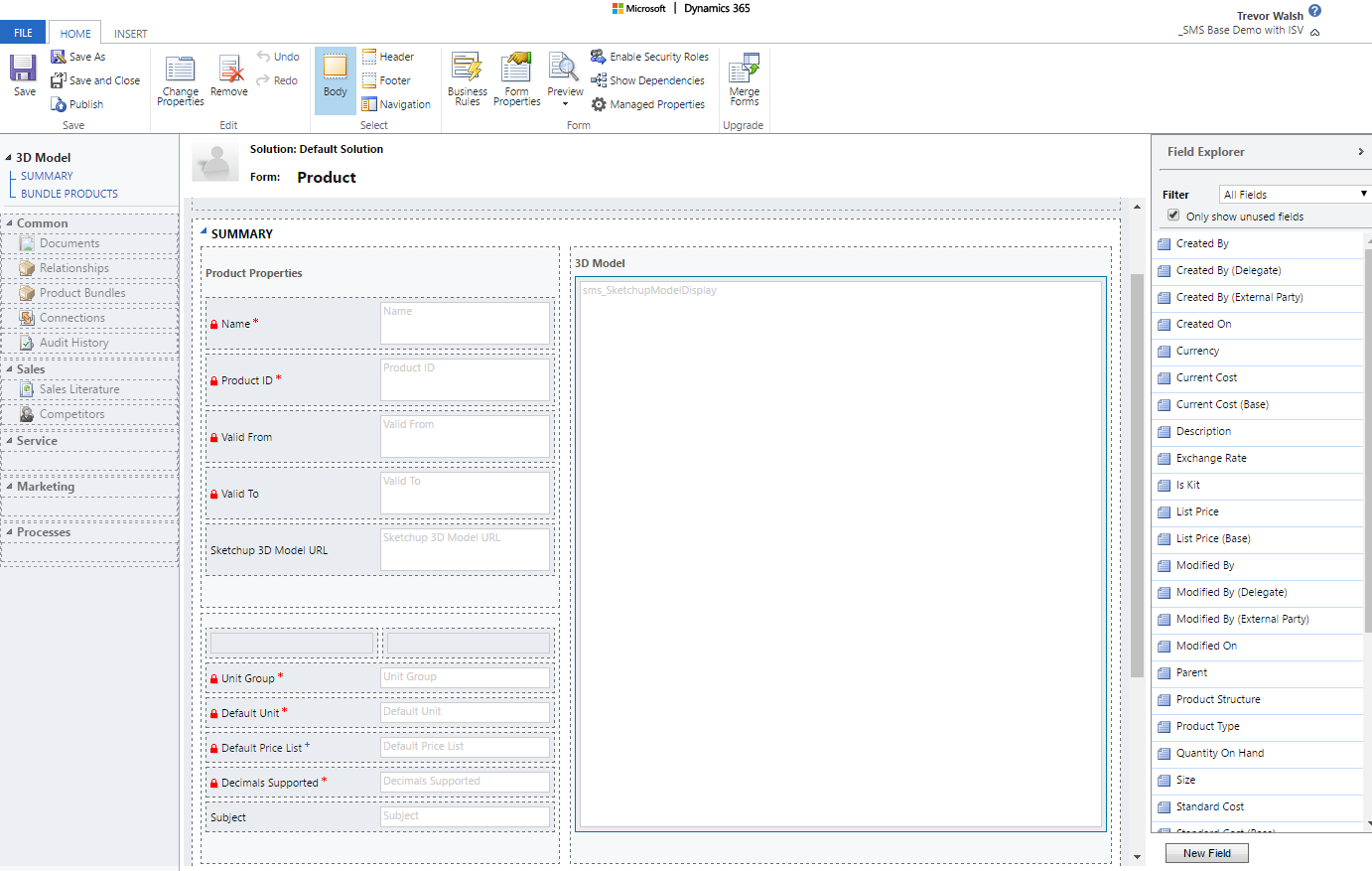Select the Header area

(x=388, y=57)
